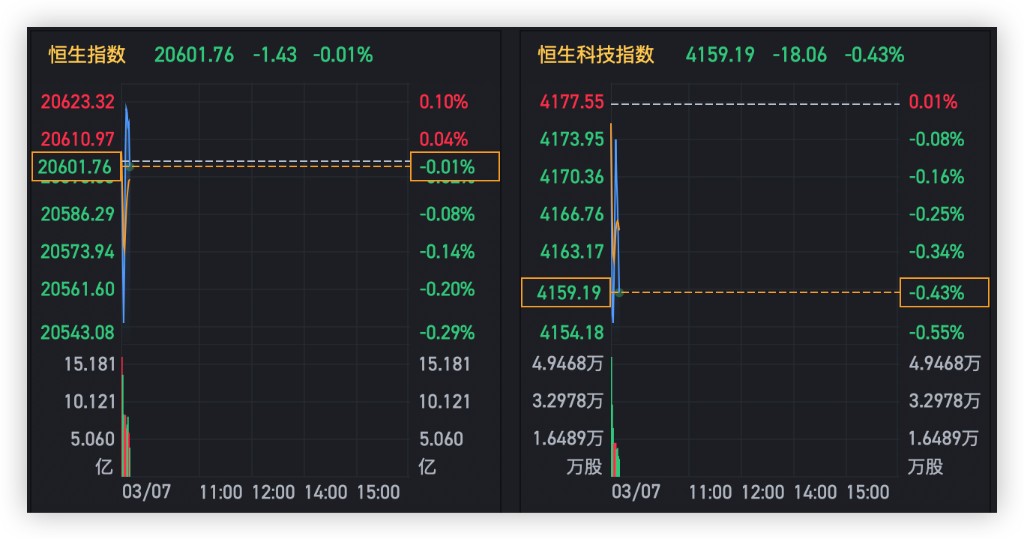Click the red 0.10% percentage axis label
The image size is (1024, 539).
click(444, 102)
